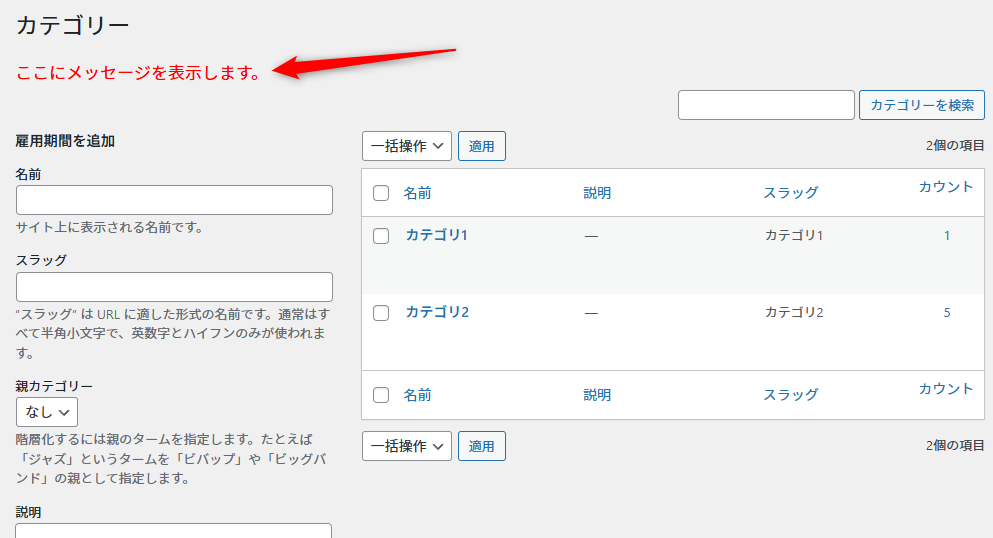Check the select-all checkbox in table footer

(381, 395)
